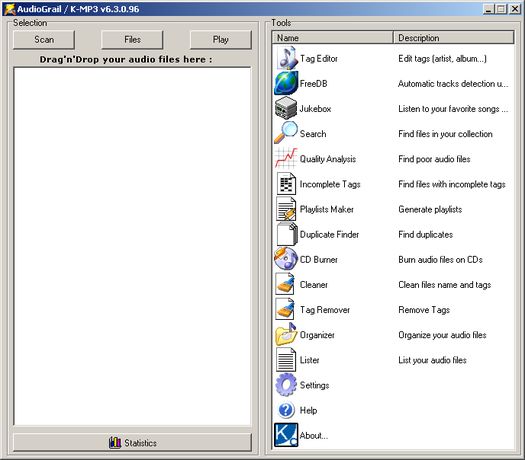This screenshot has height=460, width=525.
Task: Click the Play button
Action: (221, 40)
